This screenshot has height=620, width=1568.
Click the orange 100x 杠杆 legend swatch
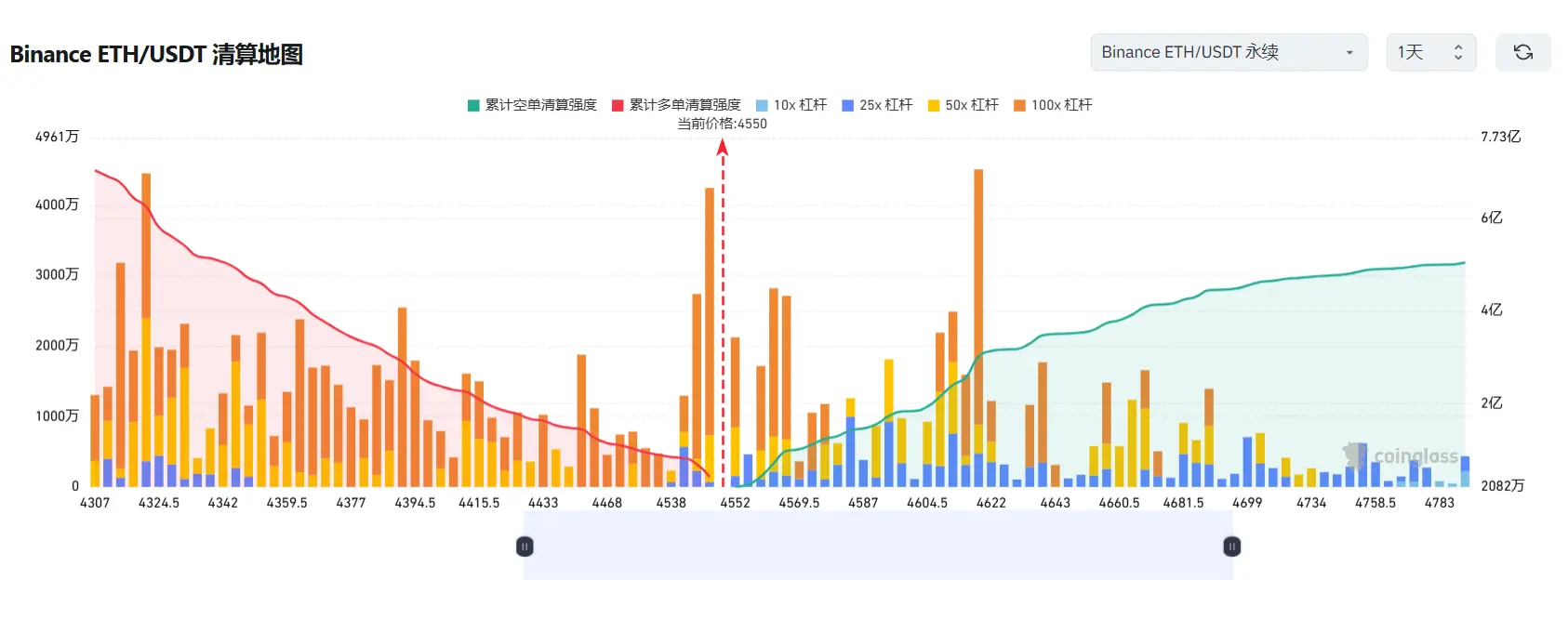point(1019,105)
